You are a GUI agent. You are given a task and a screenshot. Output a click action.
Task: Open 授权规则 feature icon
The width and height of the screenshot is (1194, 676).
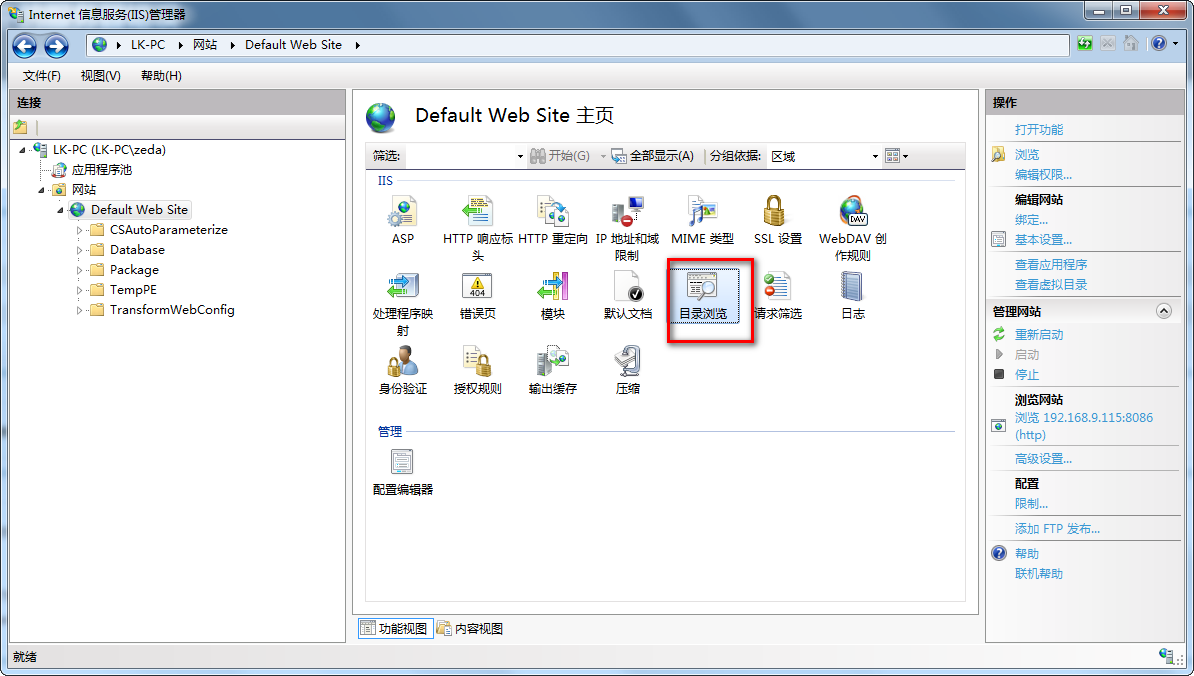[x=477, y=371]
